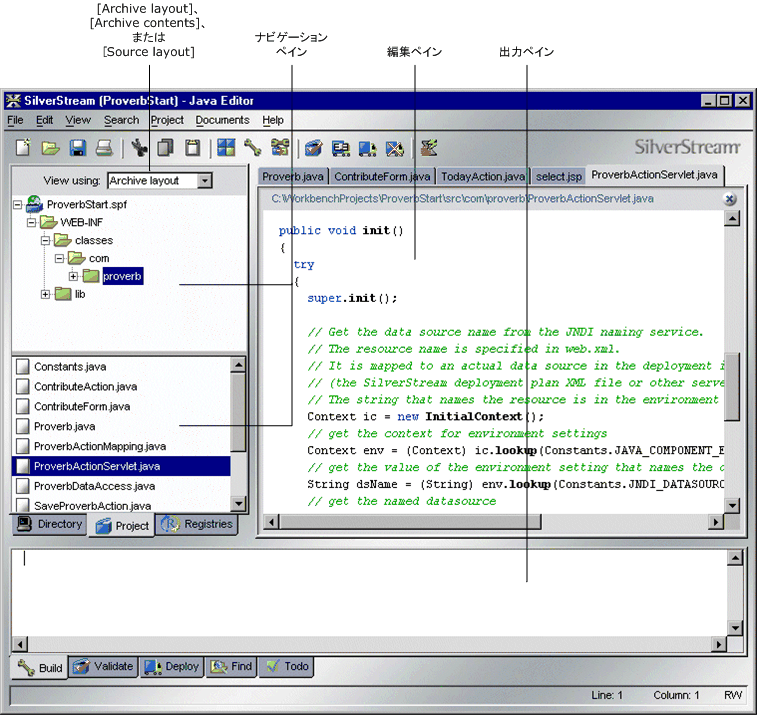Open the Help menu
This screenshot has height=715, width=757.
(x=273, y=120)
